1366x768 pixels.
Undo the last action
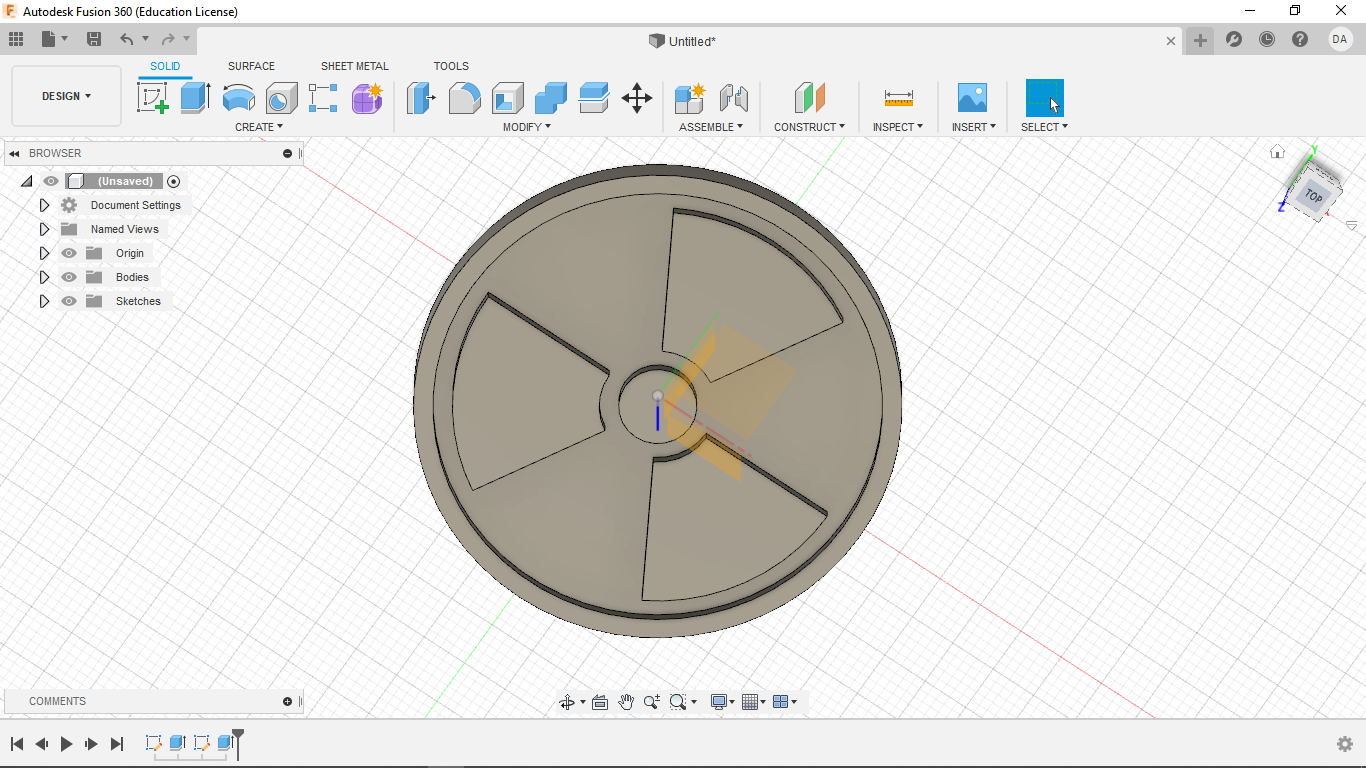point(126,39)
